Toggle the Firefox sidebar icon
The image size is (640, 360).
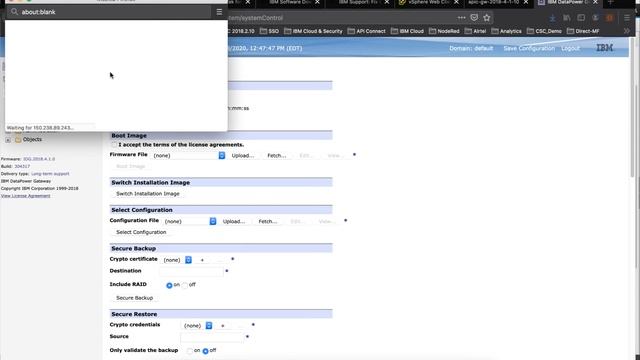[581, 18]
